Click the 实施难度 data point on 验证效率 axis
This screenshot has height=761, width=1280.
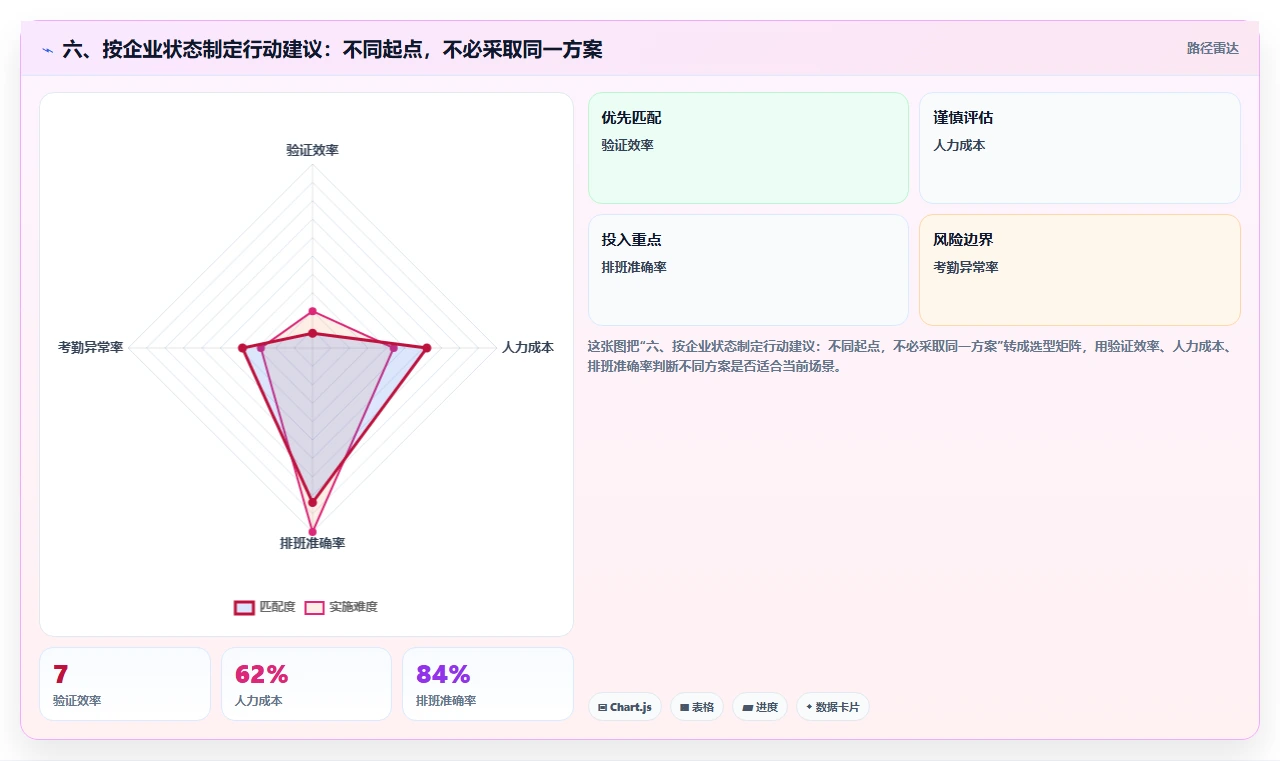(312, 311)
